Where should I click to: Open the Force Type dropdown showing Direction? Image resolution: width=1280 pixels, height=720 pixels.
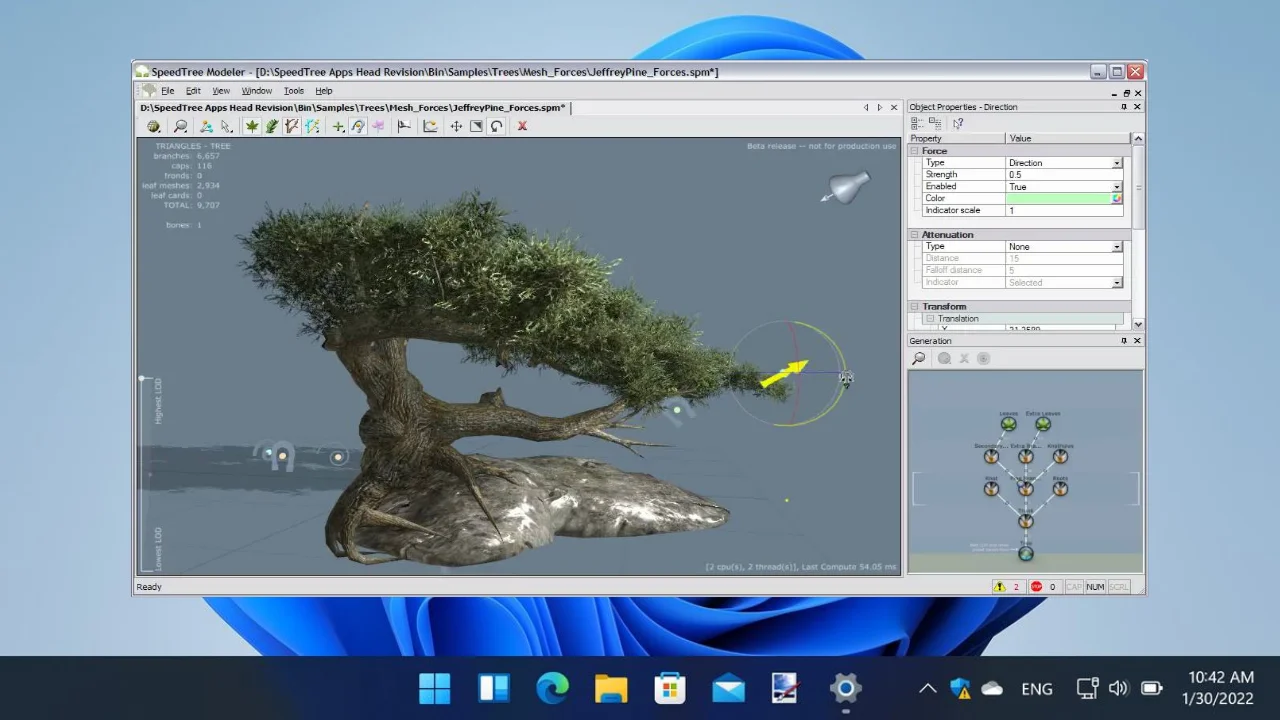pos(1117,163)
